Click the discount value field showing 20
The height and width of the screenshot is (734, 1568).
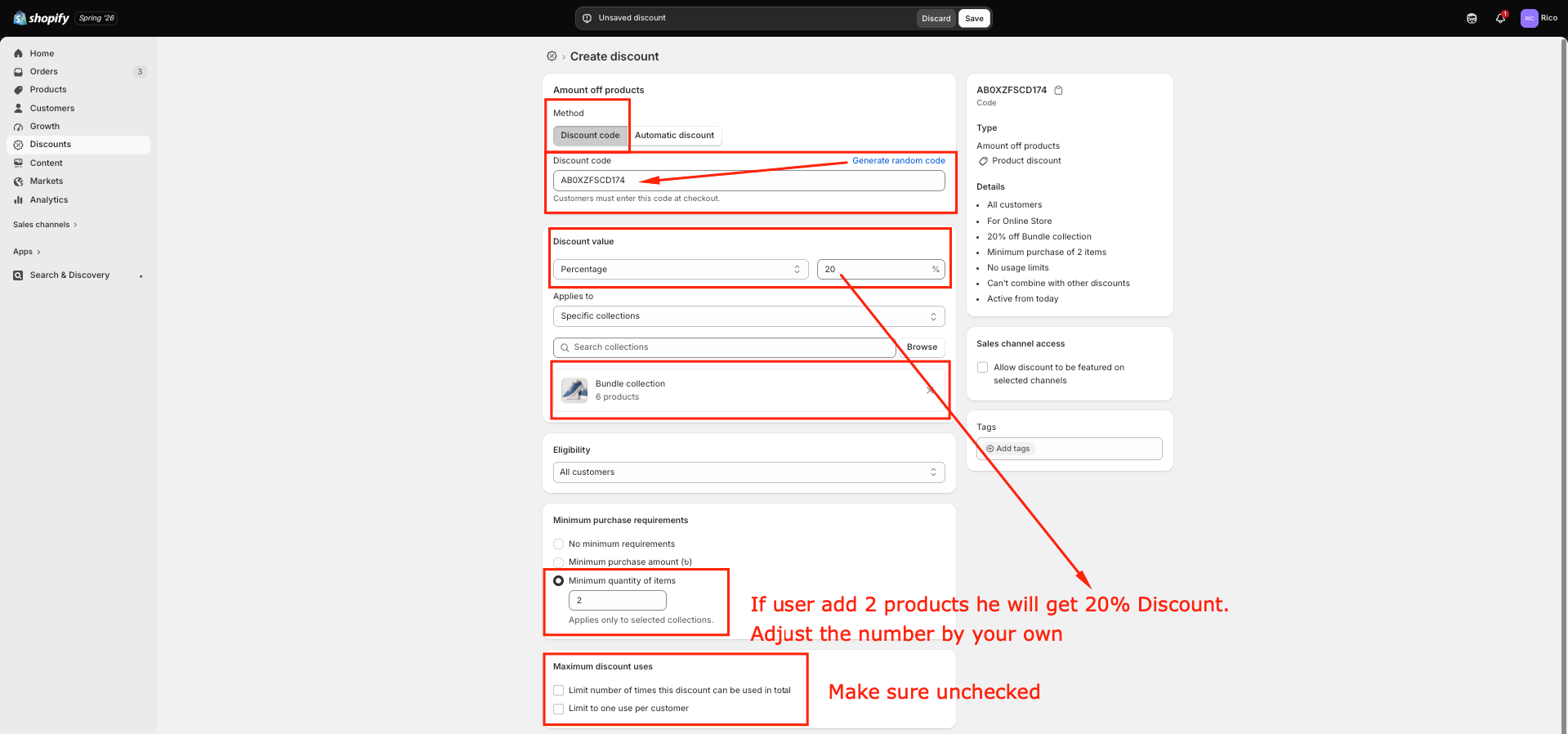tap(881, 269)
